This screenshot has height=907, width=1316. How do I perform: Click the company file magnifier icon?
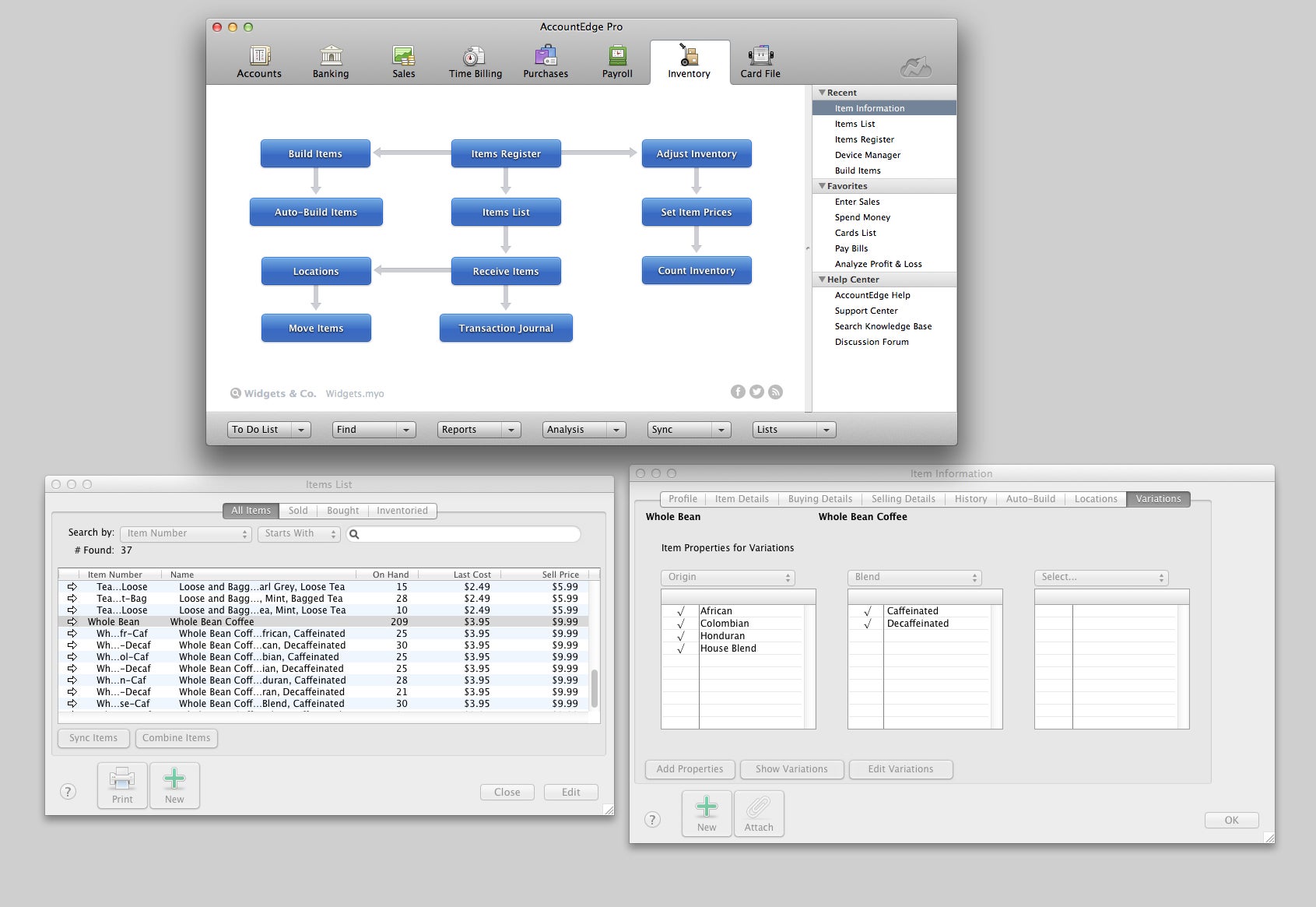(235, 393)
